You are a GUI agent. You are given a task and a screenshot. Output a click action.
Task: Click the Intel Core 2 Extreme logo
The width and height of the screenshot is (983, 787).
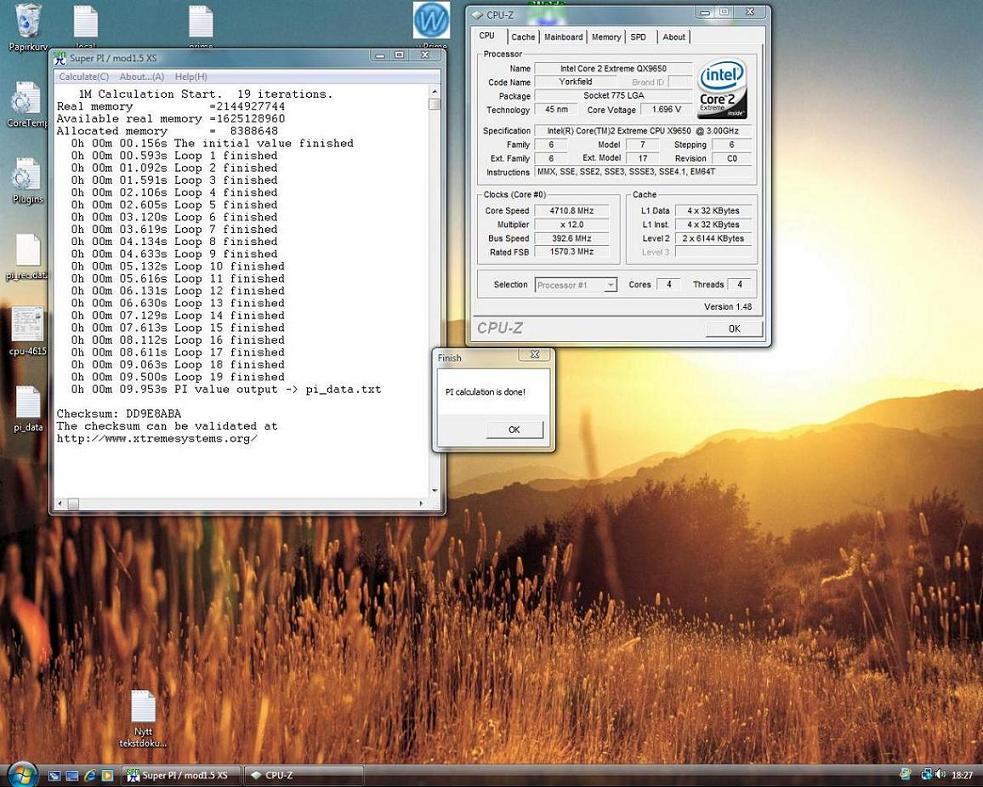[722, 88]
